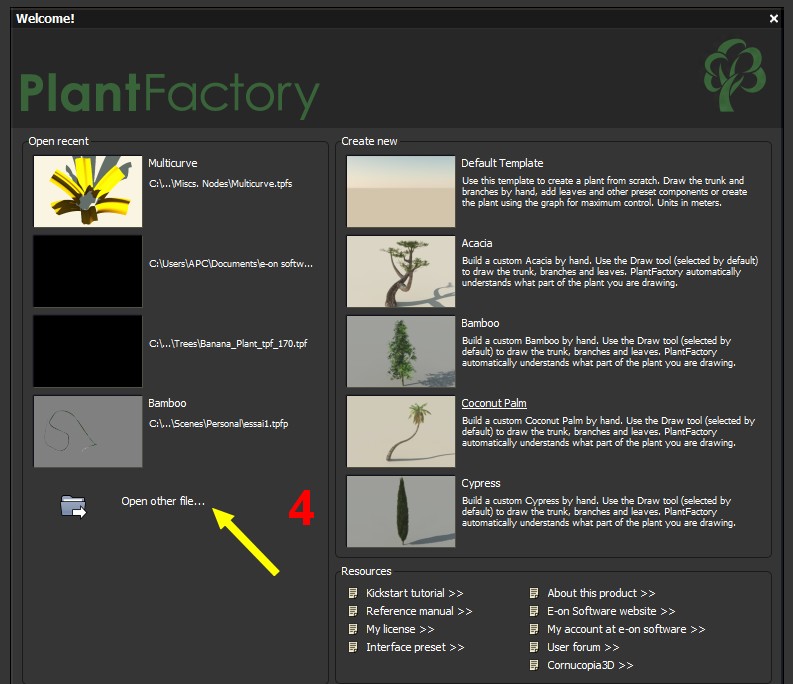Image resolution: width=793 pixels, height=684 pixels.
Task: Open the About this product >> link
Action: 601,593
